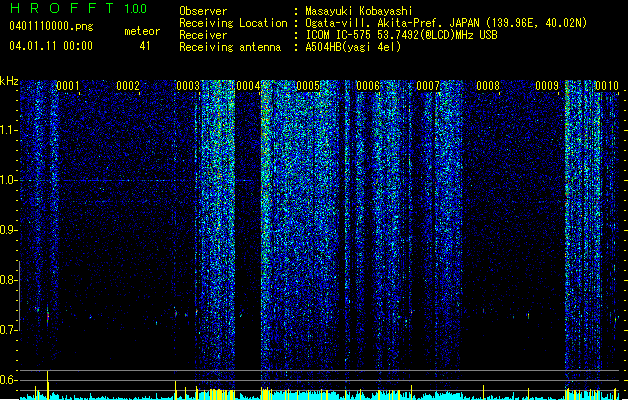
Task: Click the Receiving Location label
Action: pos(233,23)
